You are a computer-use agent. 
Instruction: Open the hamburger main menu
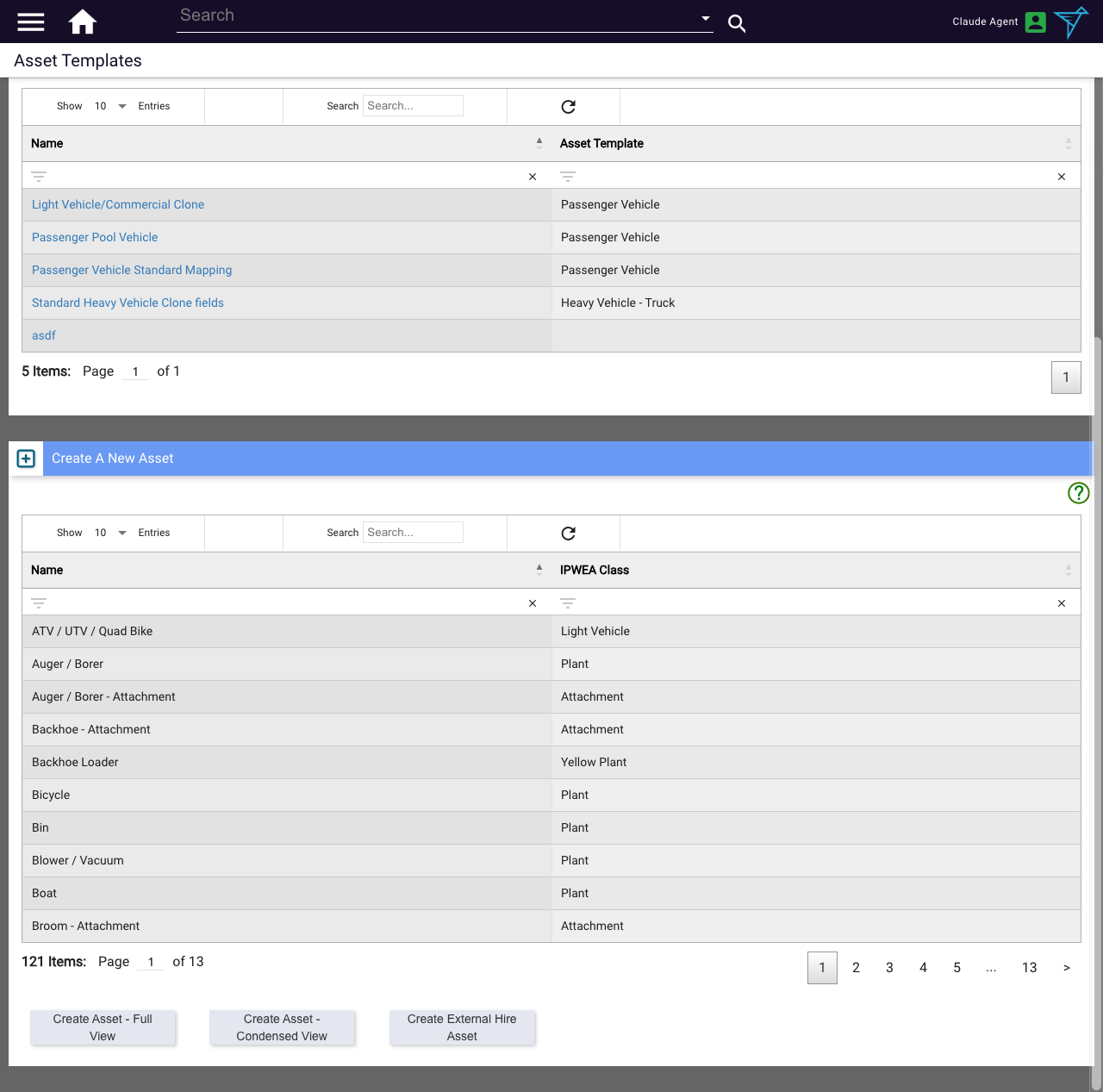(31, 22)
